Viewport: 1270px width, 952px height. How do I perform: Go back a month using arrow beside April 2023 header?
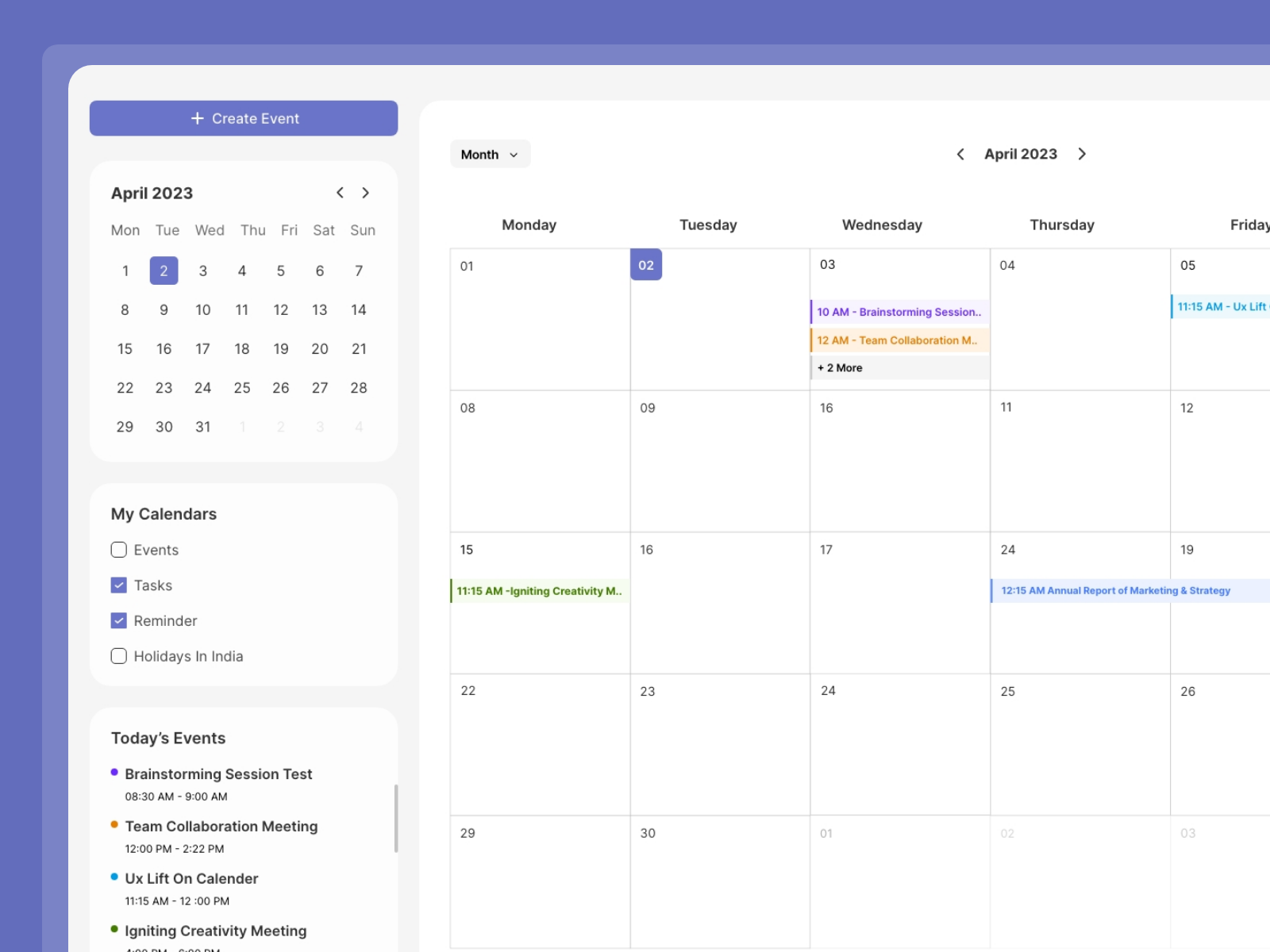click(x=960, y=154)
